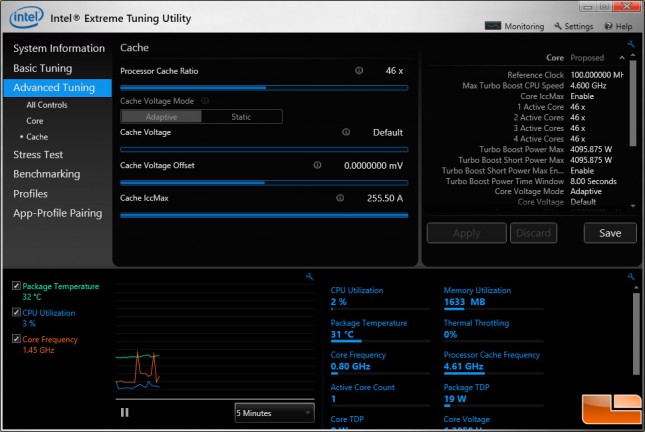Open Benchmarking section

click(46, 174)
